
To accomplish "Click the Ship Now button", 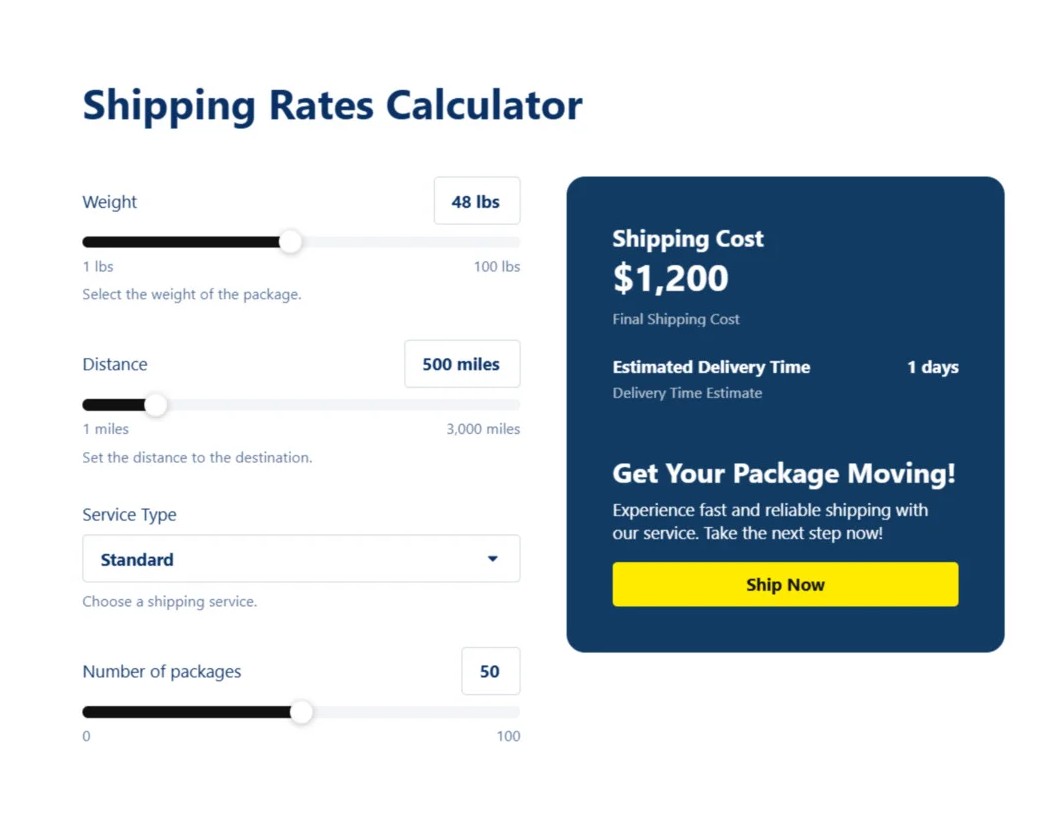I will [x=785, y=585].
